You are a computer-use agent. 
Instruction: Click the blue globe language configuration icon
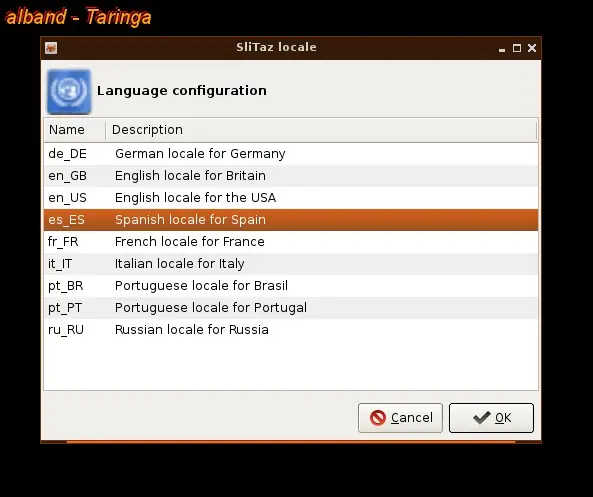tap(69, 92)
